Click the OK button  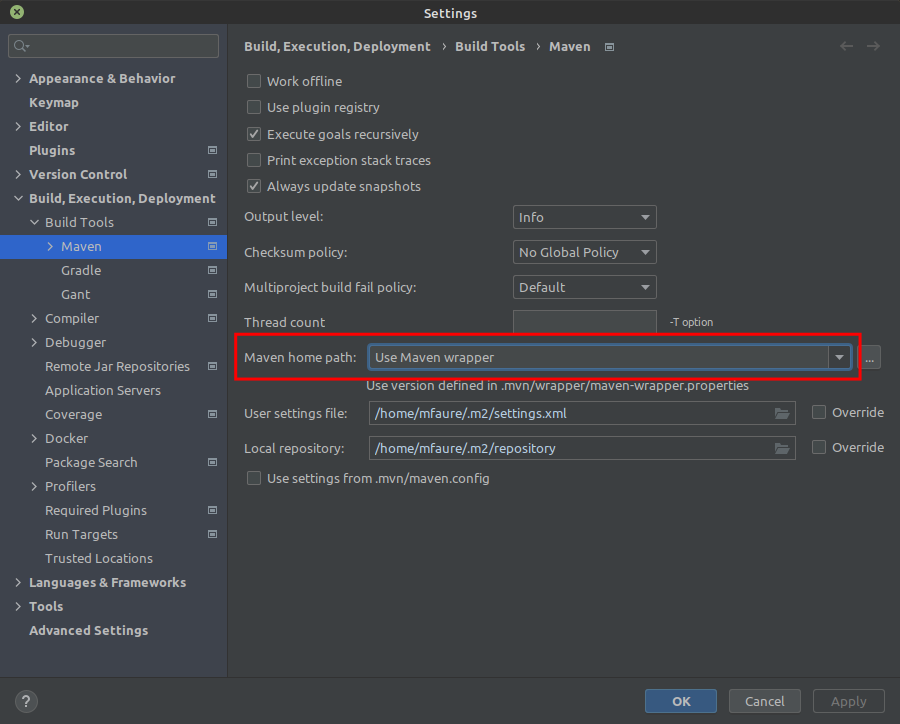(681, 701)
